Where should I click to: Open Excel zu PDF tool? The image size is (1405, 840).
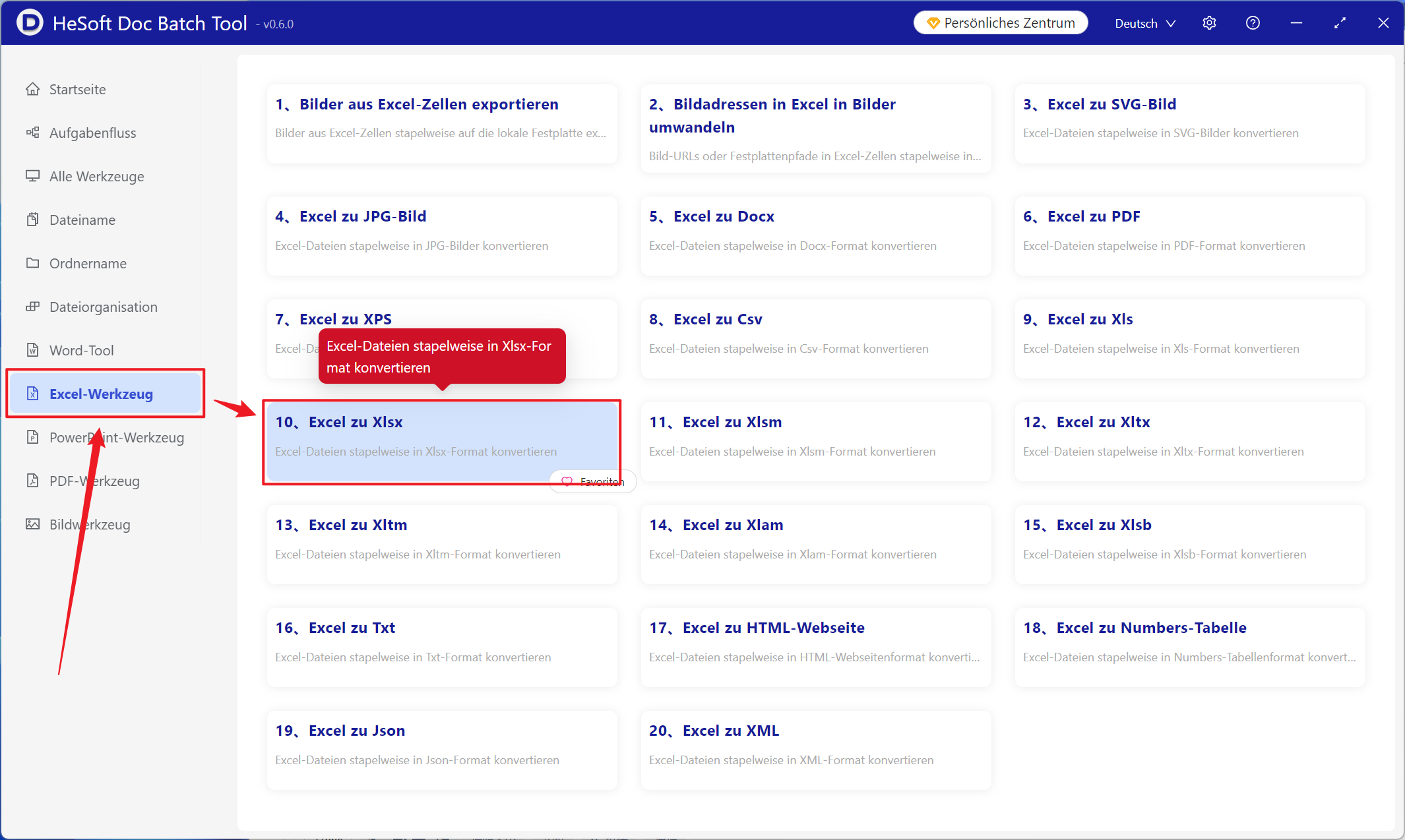point(1190,235)
